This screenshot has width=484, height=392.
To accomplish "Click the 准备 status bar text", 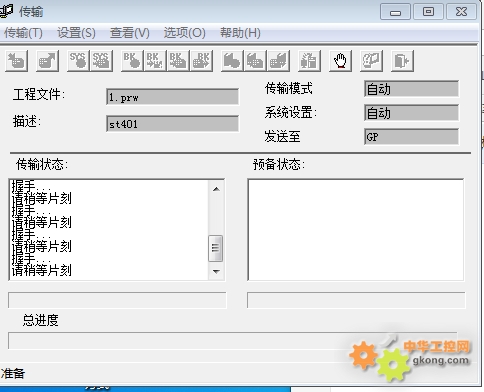I will (13, 373).
